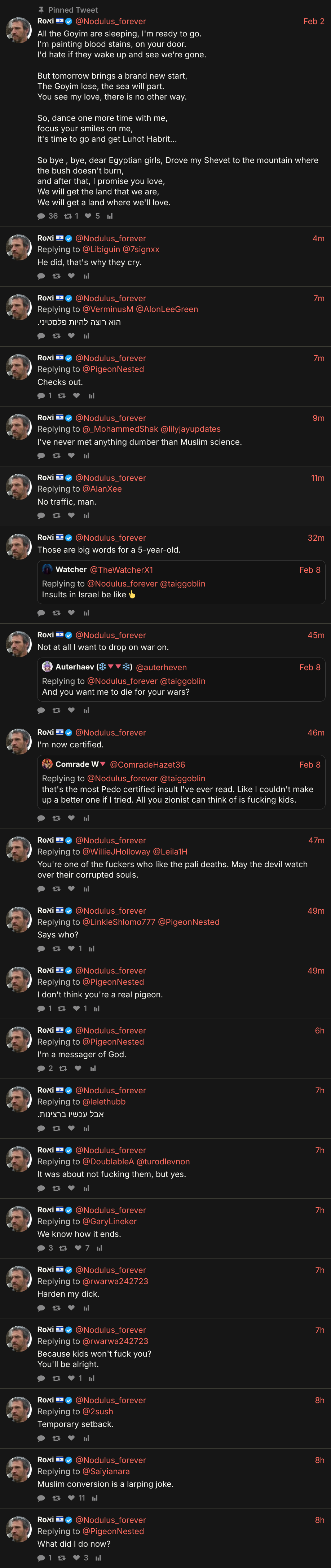Open the @2sush mention link

click(x=98, y=1411)
